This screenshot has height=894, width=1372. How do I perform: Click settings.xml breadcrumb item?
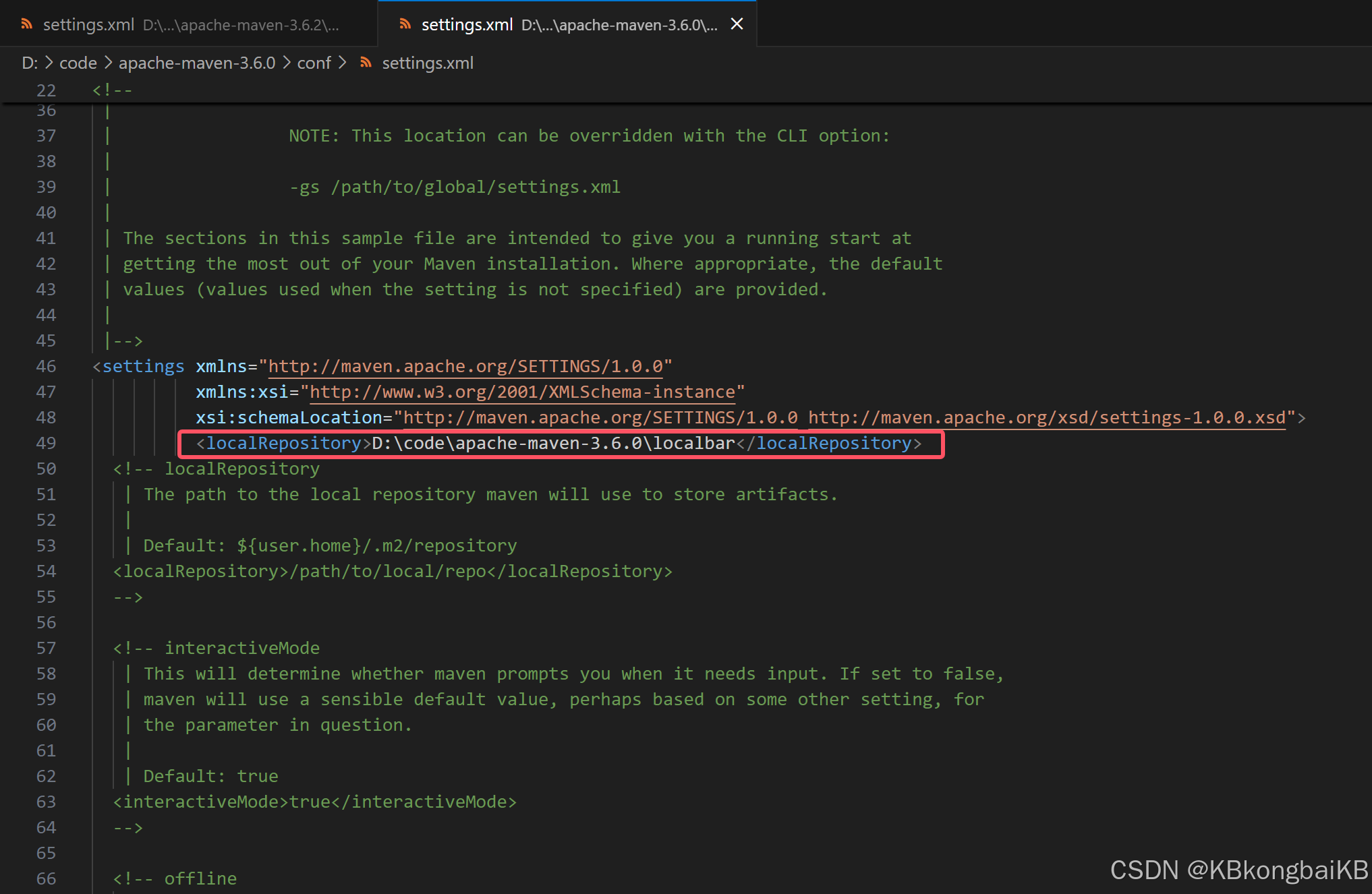428,63
